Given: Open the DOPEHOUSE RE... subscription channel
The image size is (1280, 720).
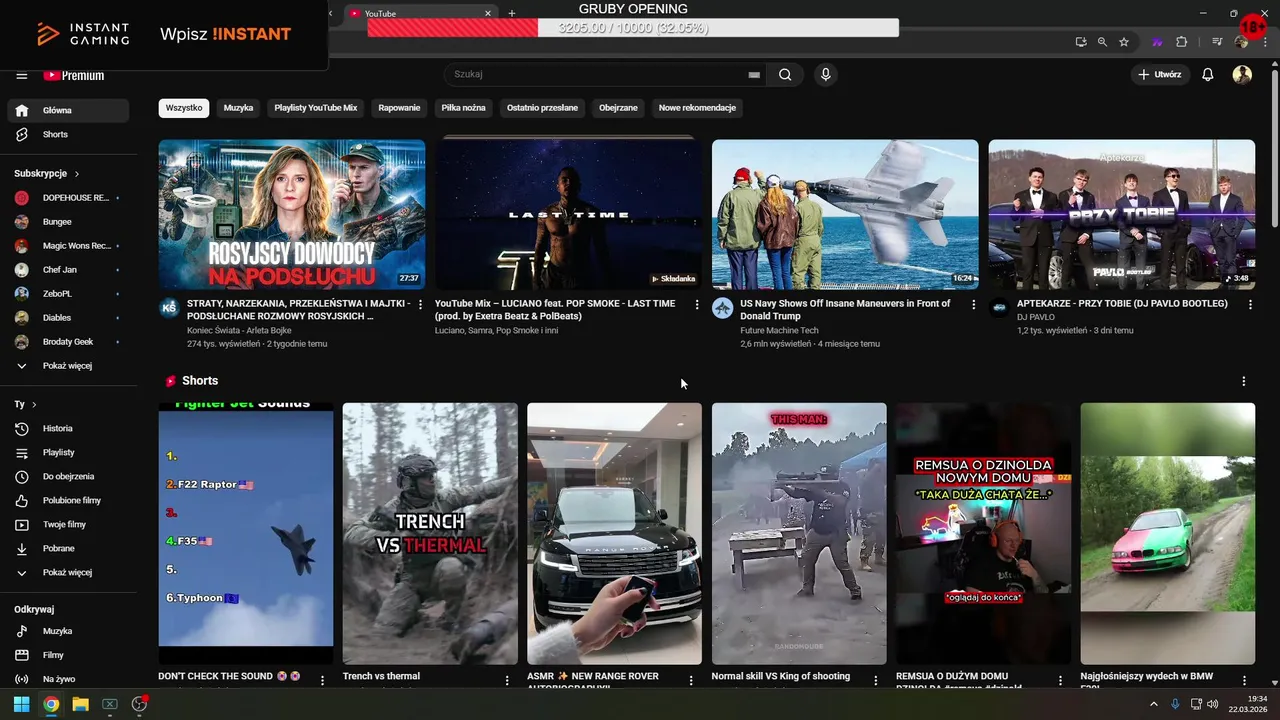Looking at the screenshot, I should (68, 198).
